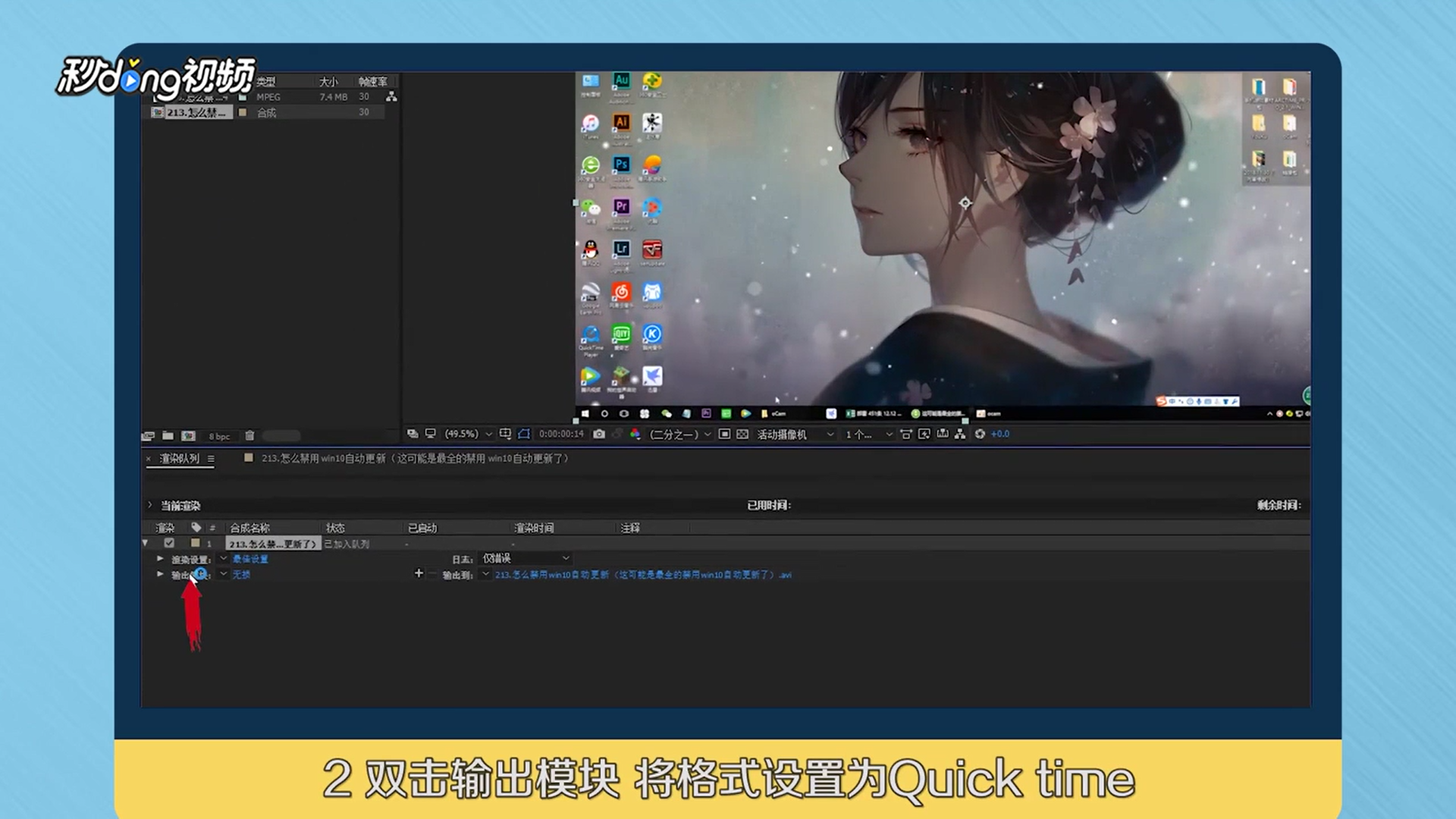
Task: Click the trash delete icon in project panel
Action: pyautogui.click(x=249, y=436)
